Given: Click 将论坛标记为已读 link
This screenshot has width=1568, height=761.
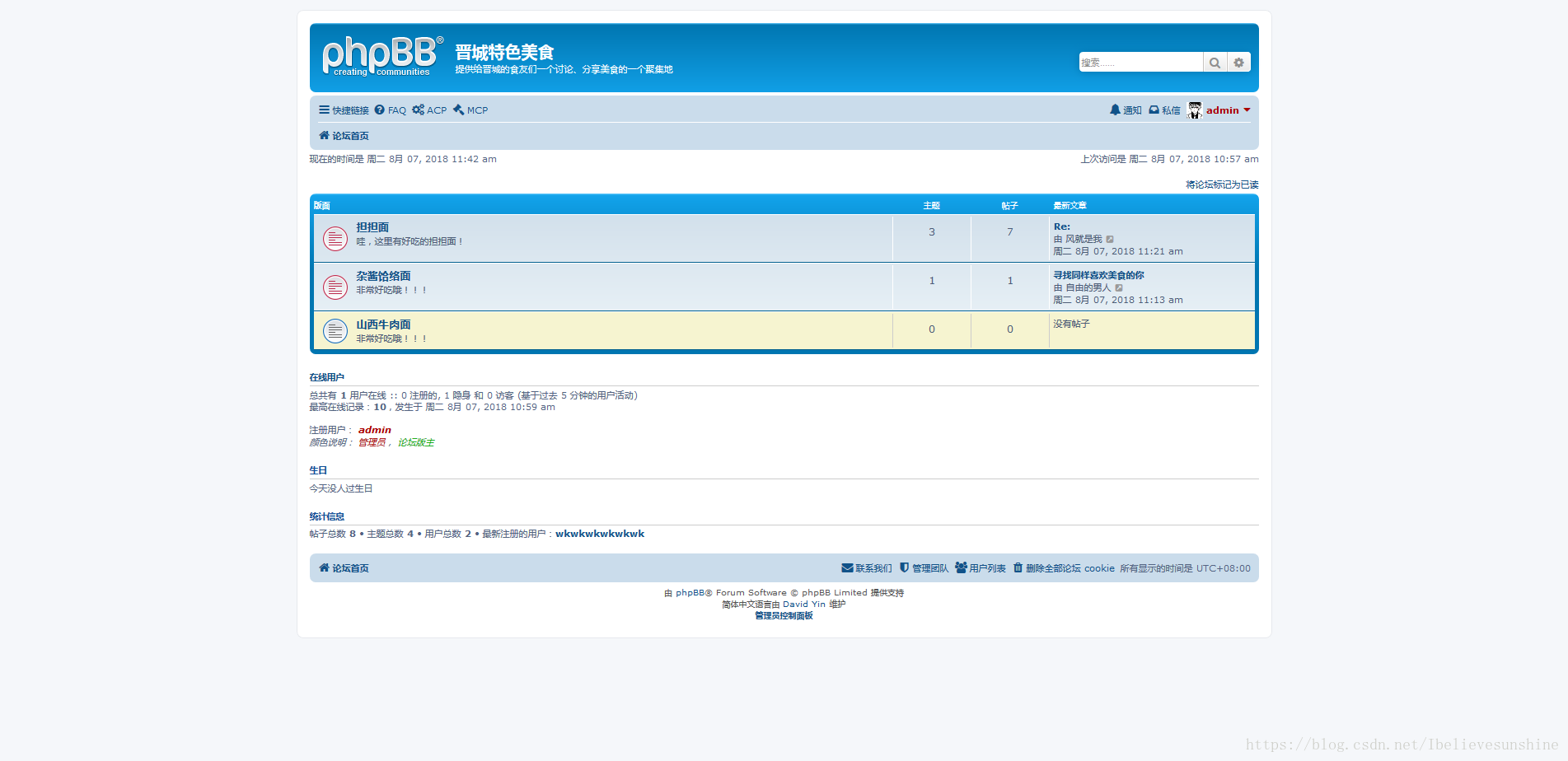Looking at the screenshot, I should tap(1222, 184).
